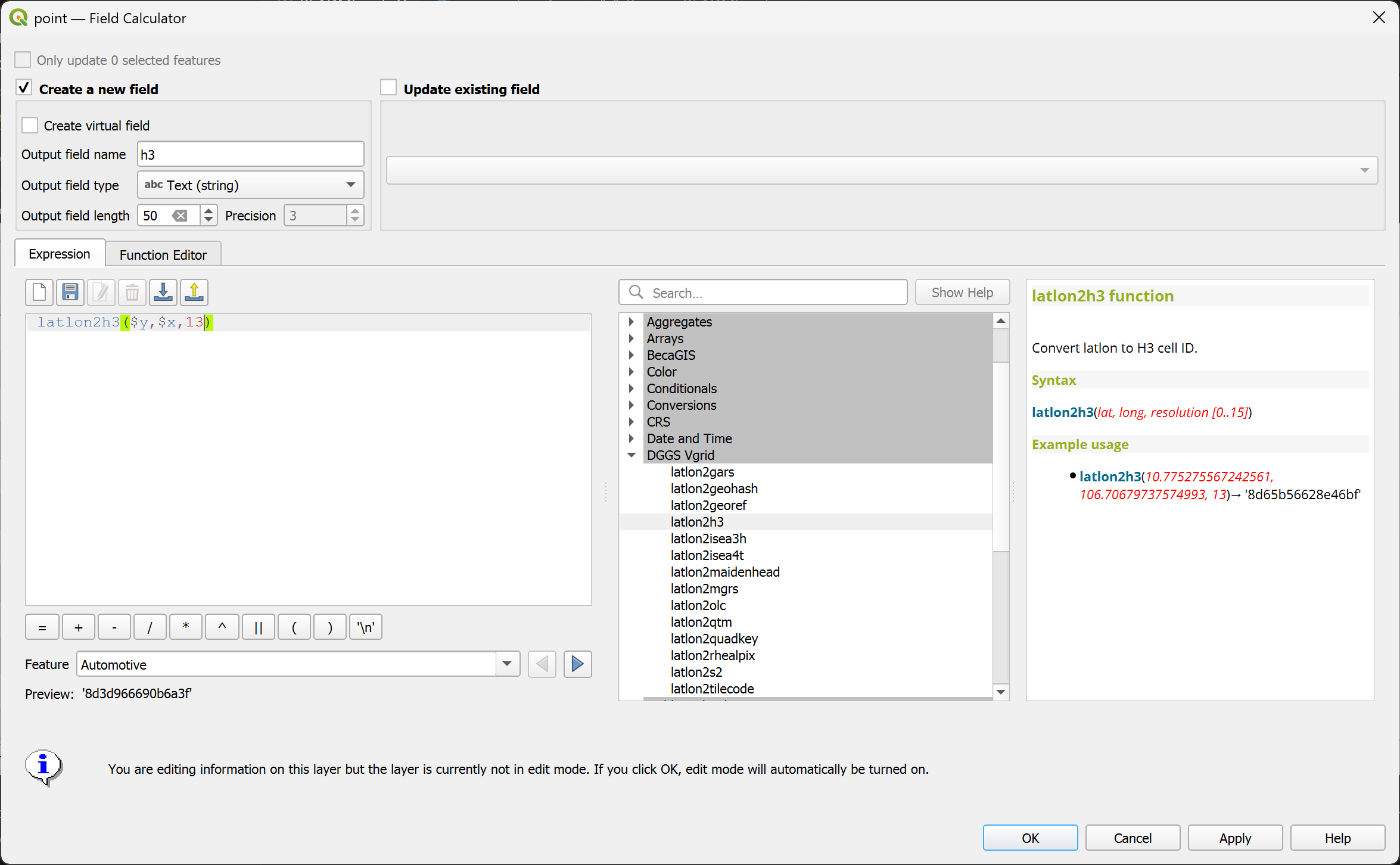Screen dimensions: 1400x865
Task: Click the Export user expressions icon
Action: 194,293
